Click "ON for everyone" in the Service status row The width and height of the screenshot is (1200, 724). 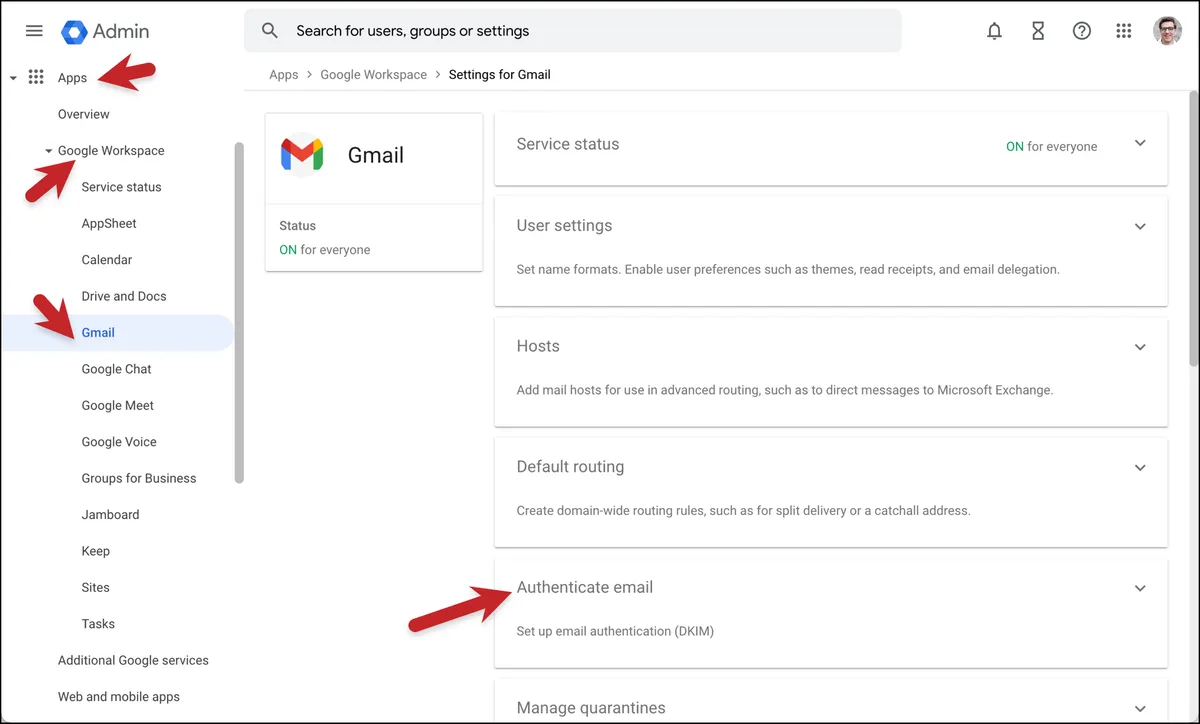coord(1051,147)
